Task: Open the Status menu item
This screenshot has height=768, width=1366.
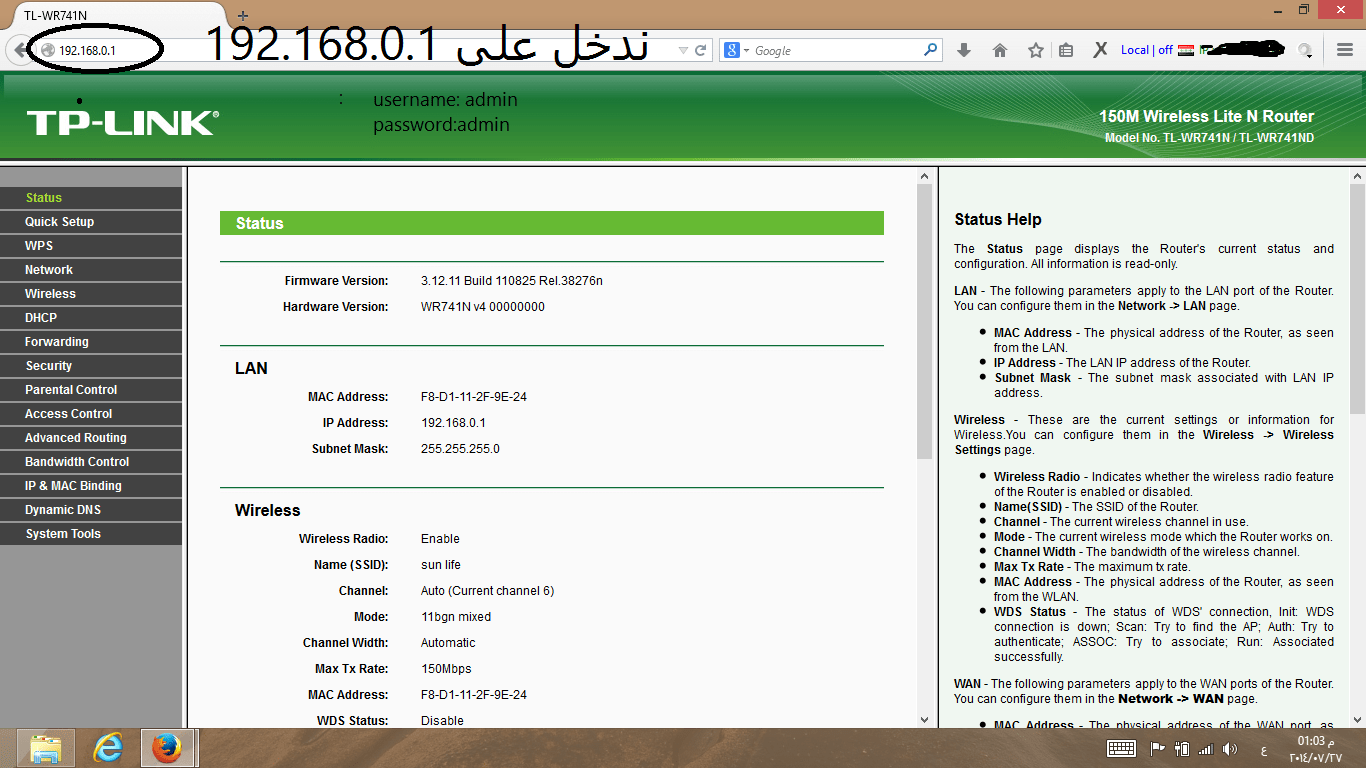Action: pos(91,198)
